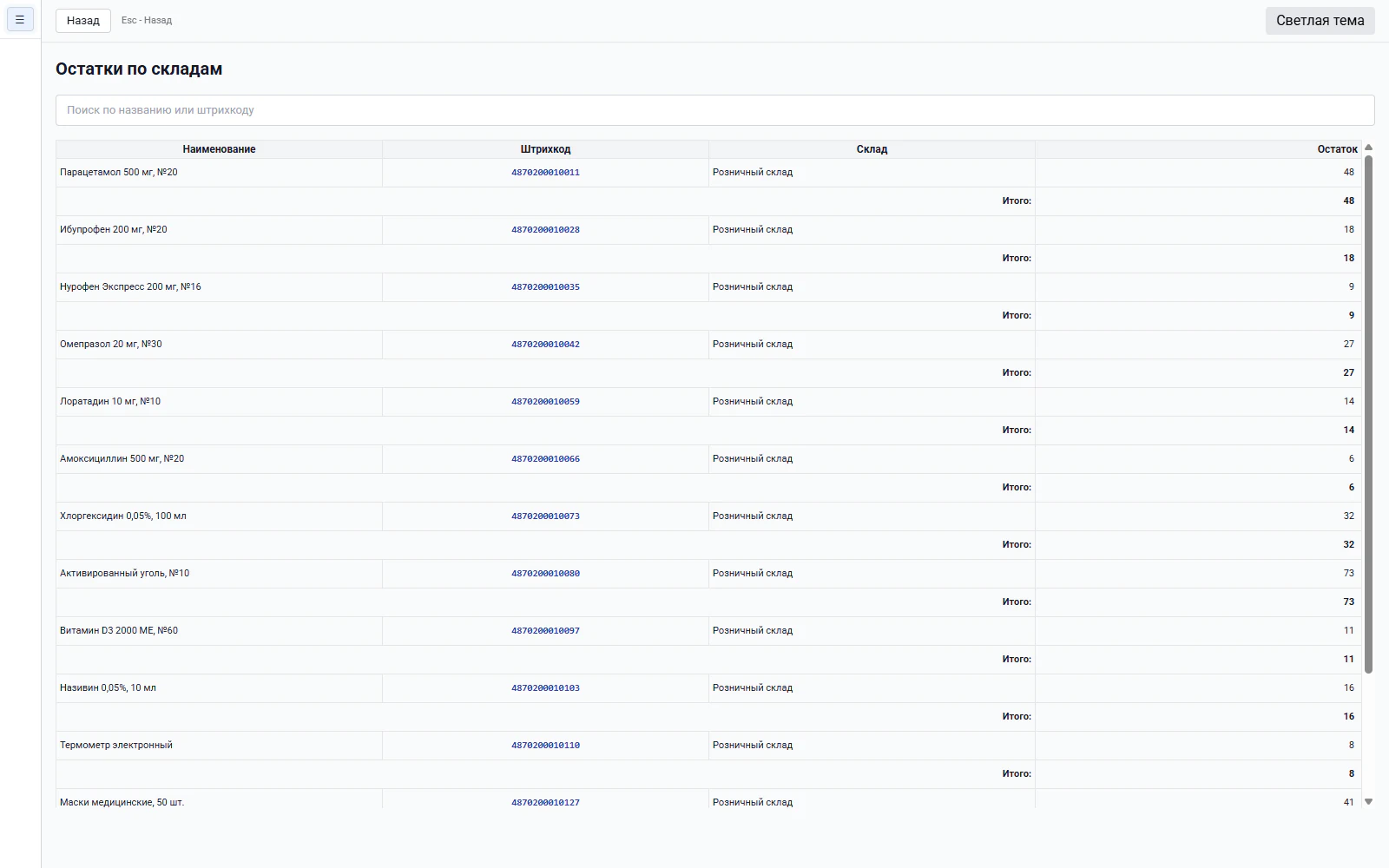Select Амоксициллин 500 мг, №20 name
This screenshot has height=868, width=1389.
tap(122, 459)
